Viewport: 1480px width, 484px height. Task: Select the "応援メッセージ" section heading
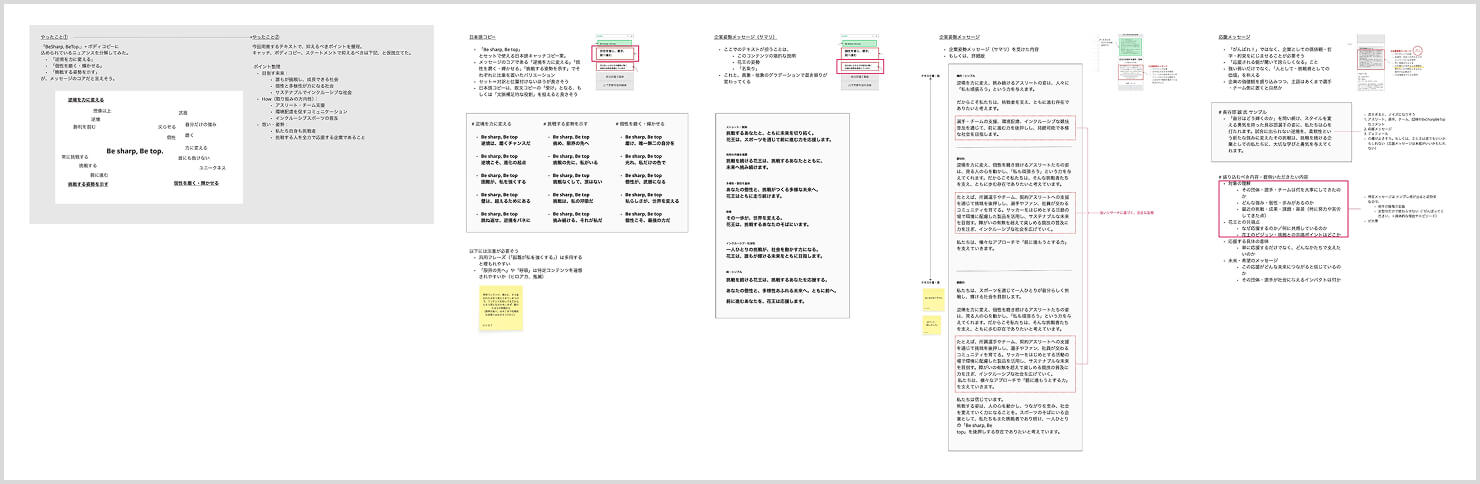(x=1232, y=37)
